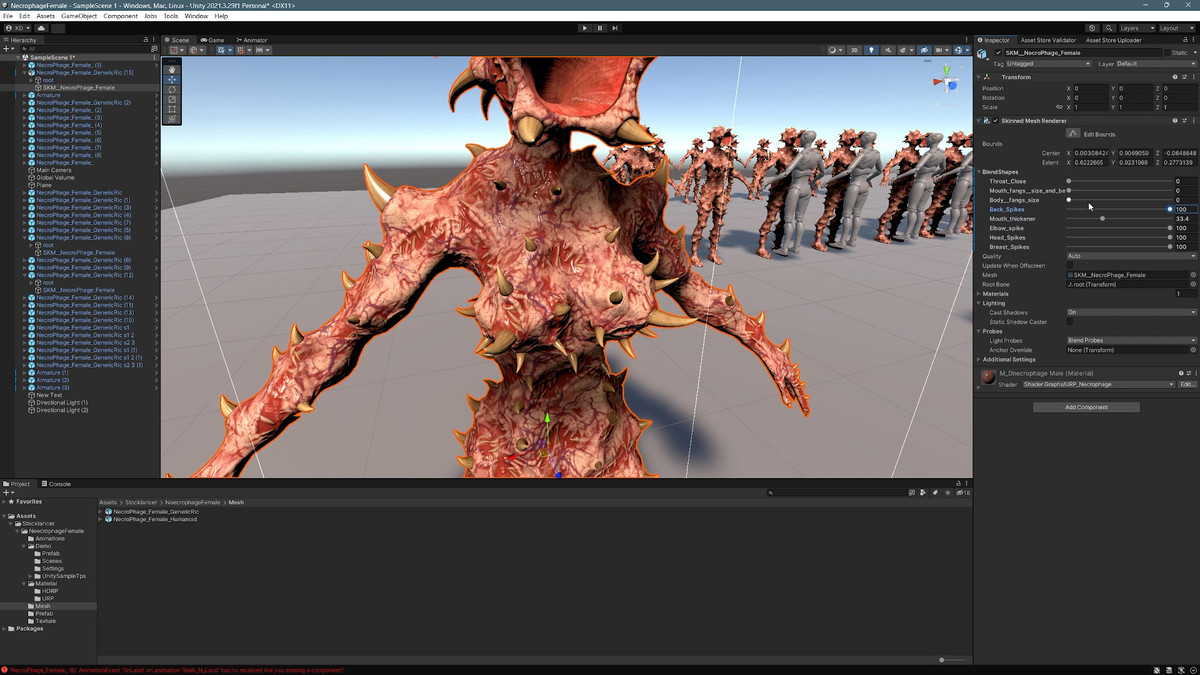Enable Static Shadow Caster checkbox
1200x675 pixels.
coord(1070,321)
